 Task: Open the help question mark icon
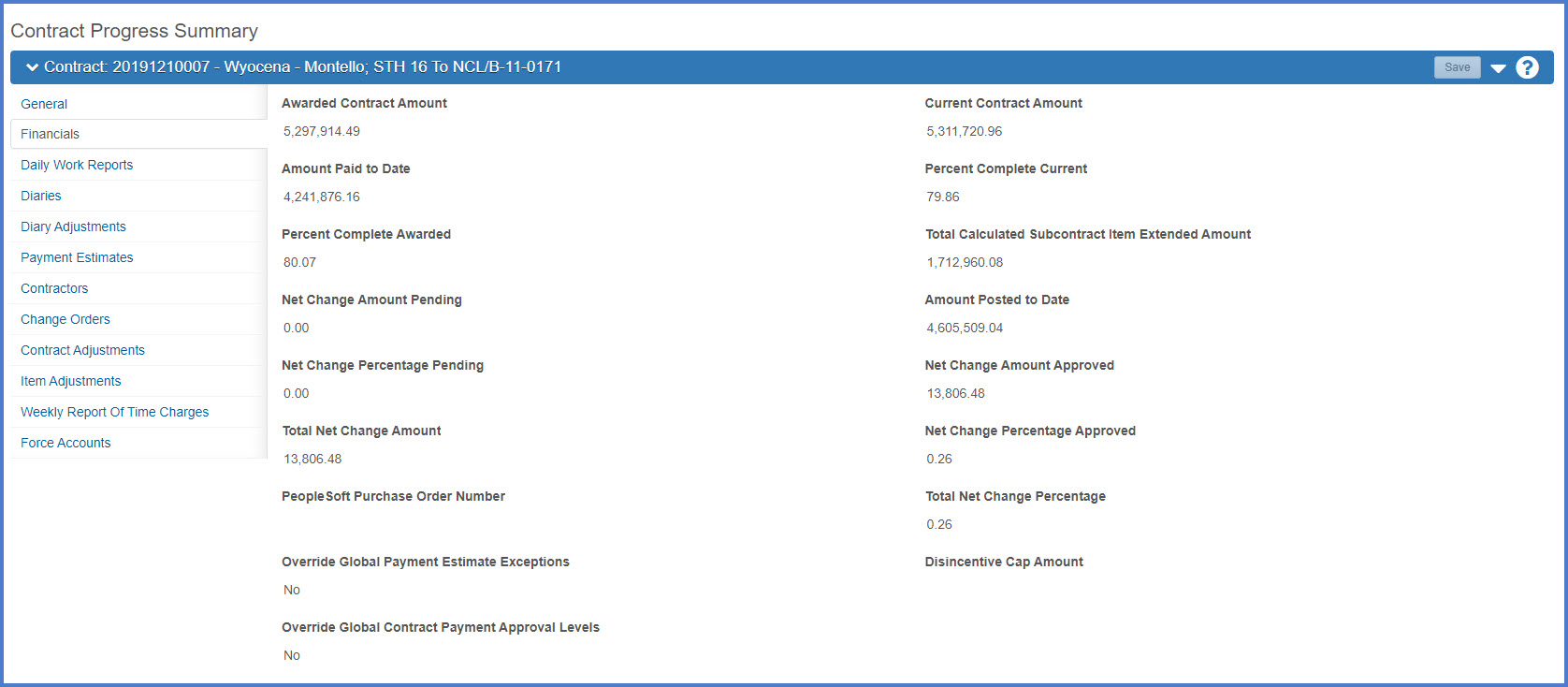tap(1527, 67)
